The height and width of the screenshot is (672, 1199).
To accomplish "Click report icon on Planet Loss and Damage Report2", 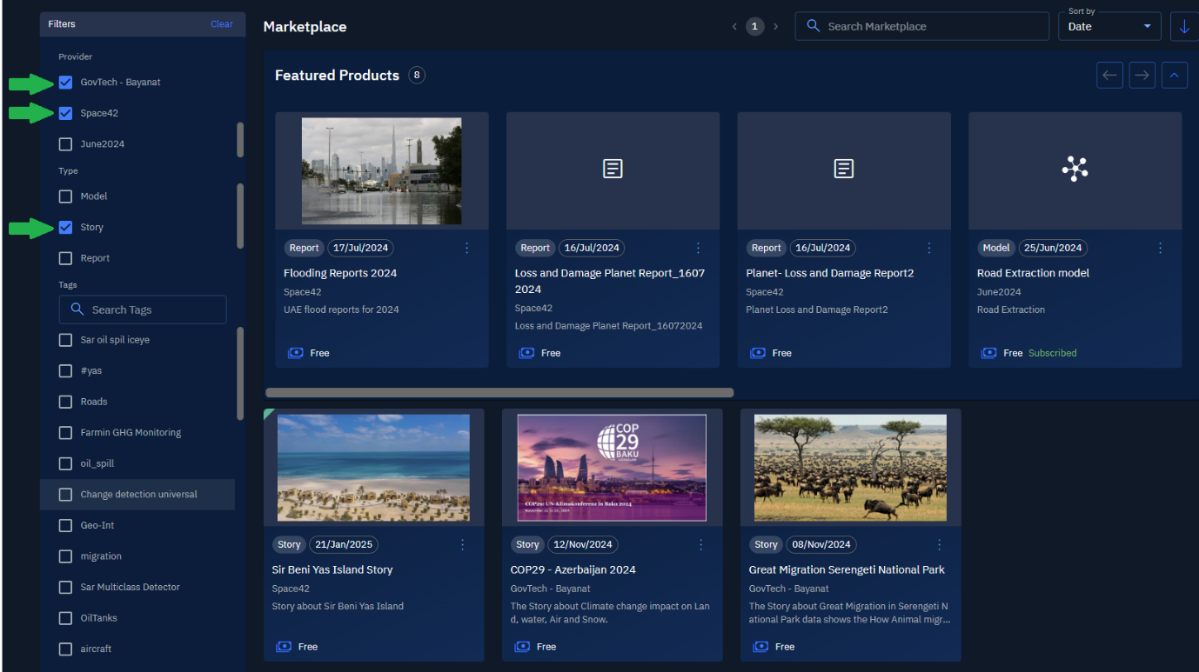I will point(843,169).
